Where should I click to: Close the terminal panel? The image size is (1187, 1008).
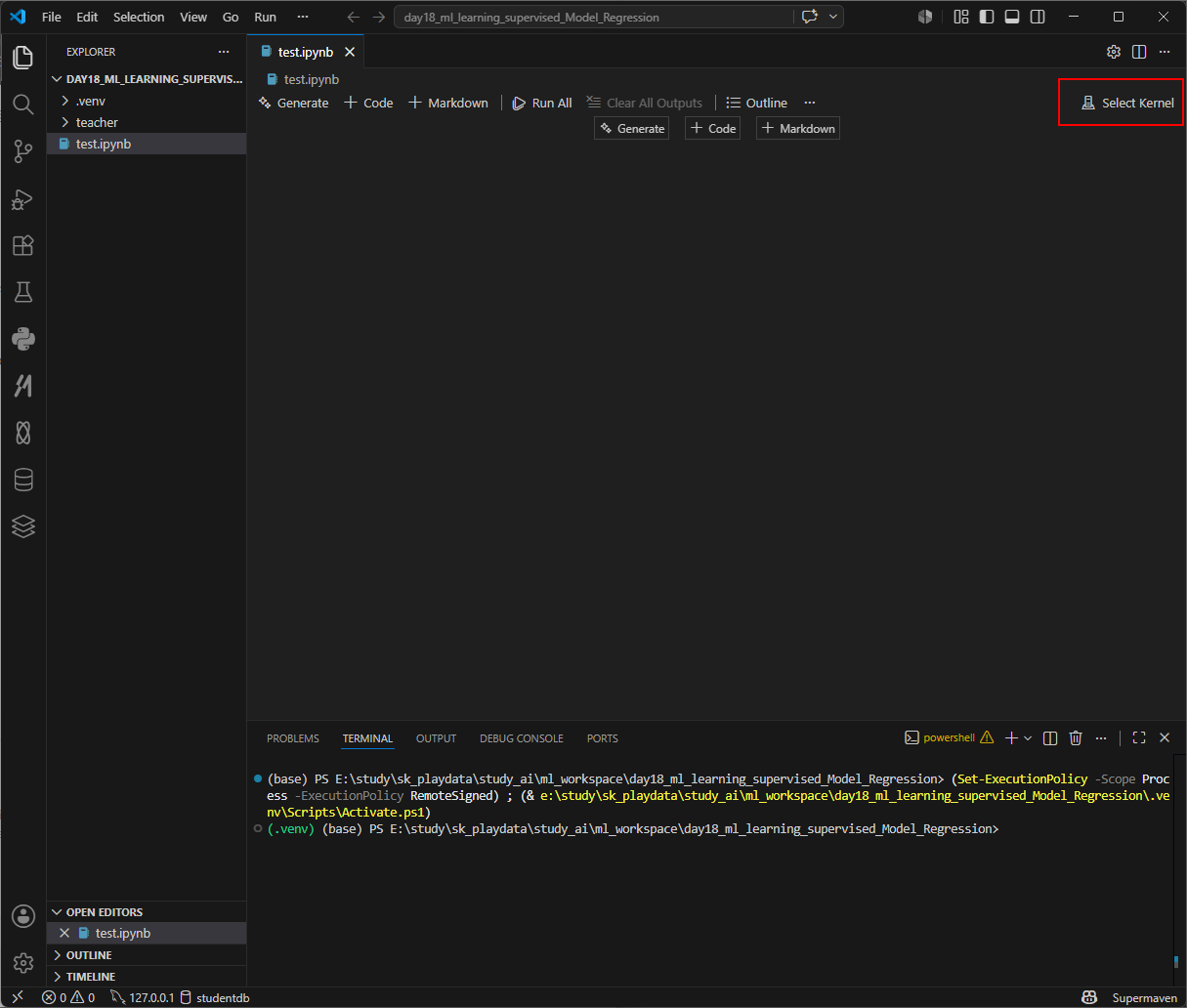coord(1165,738)
